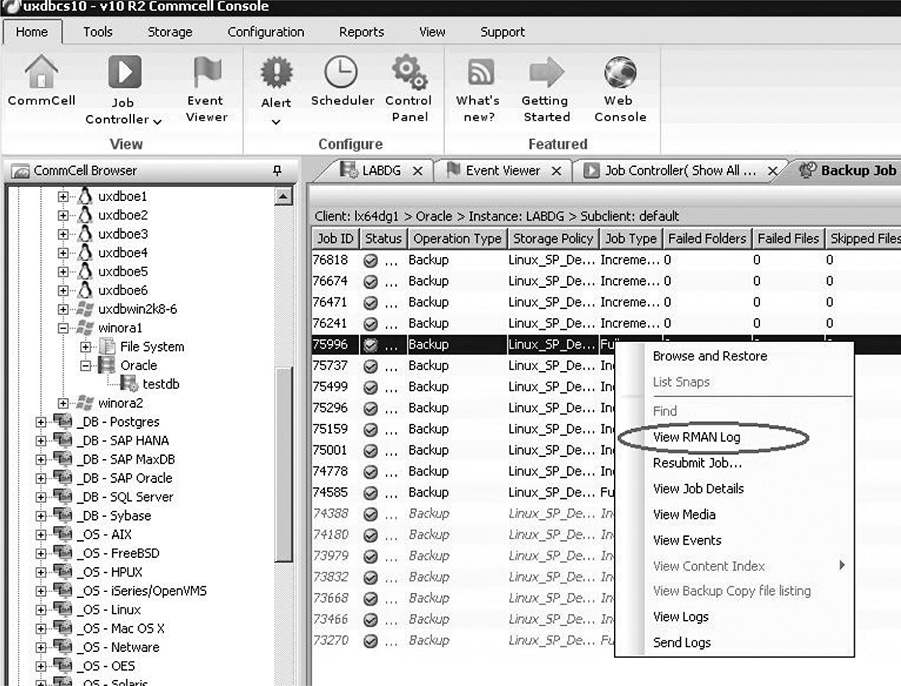Click the Alert ribbon icon

[x=276, y=72]
